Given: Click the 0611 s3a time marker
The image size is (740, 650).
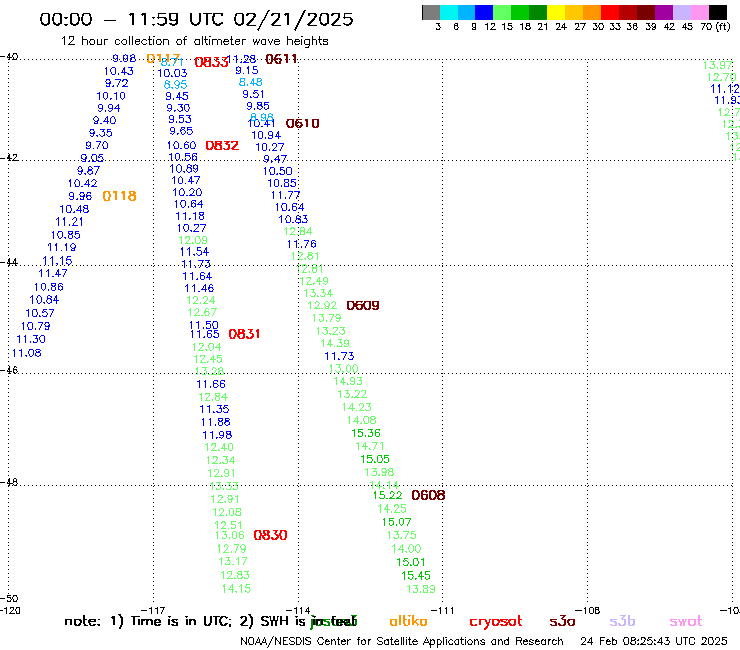Looking at the screenshot, I should [x=281, y=59].
